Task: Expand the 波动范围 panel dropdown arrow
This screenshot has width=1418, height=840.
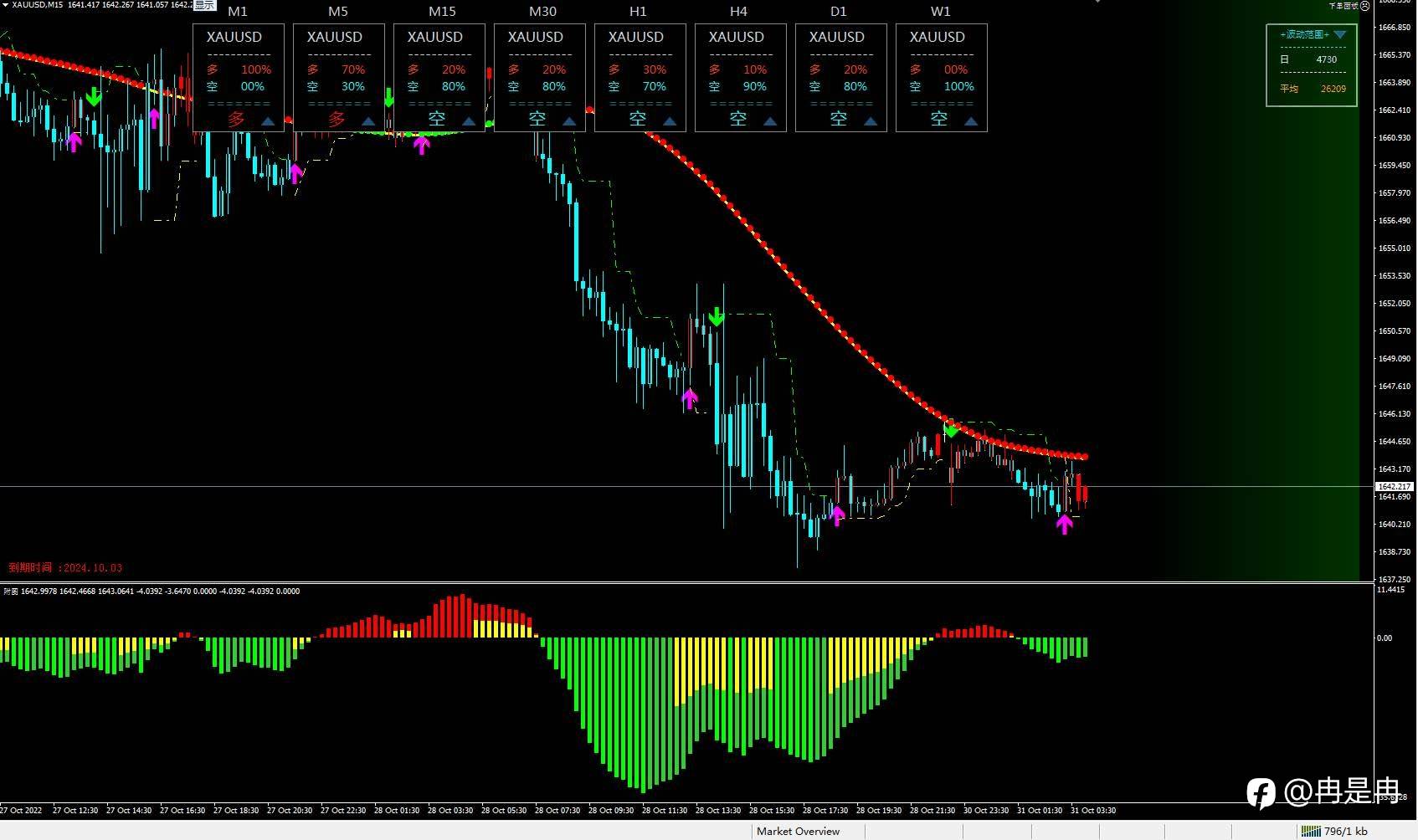Action: [1339, 34]
